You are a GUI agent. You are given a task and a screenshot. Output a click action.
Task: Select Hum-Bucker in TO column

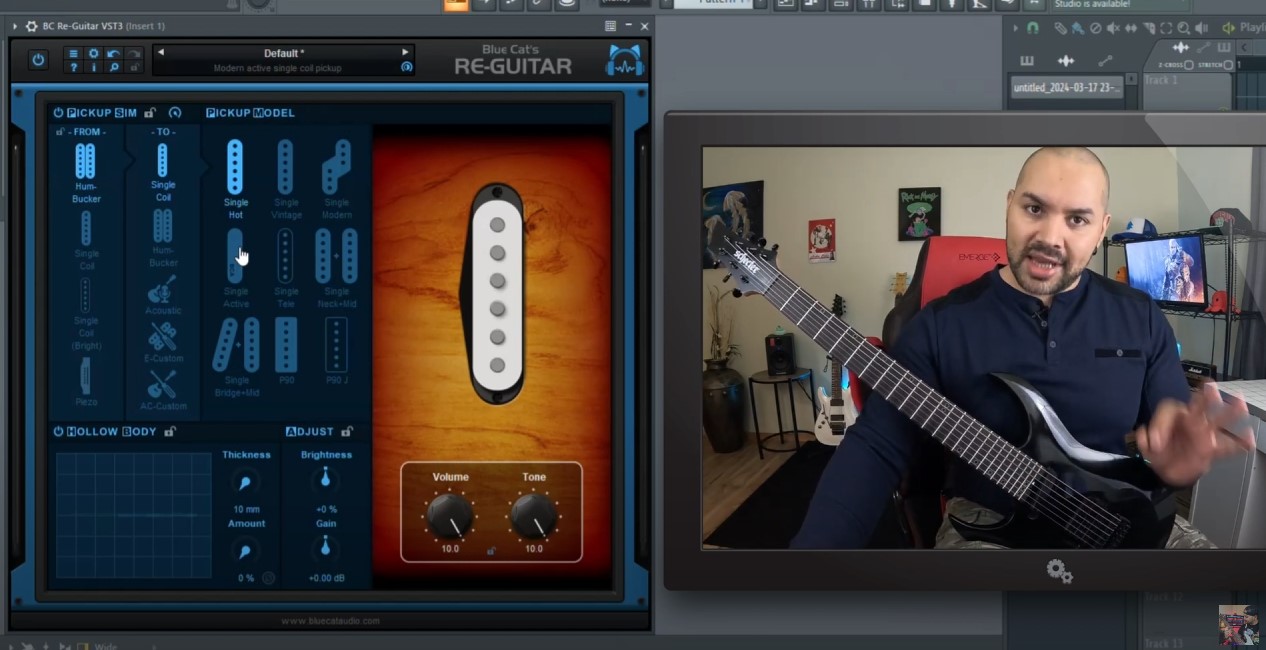tap(163, 238)
